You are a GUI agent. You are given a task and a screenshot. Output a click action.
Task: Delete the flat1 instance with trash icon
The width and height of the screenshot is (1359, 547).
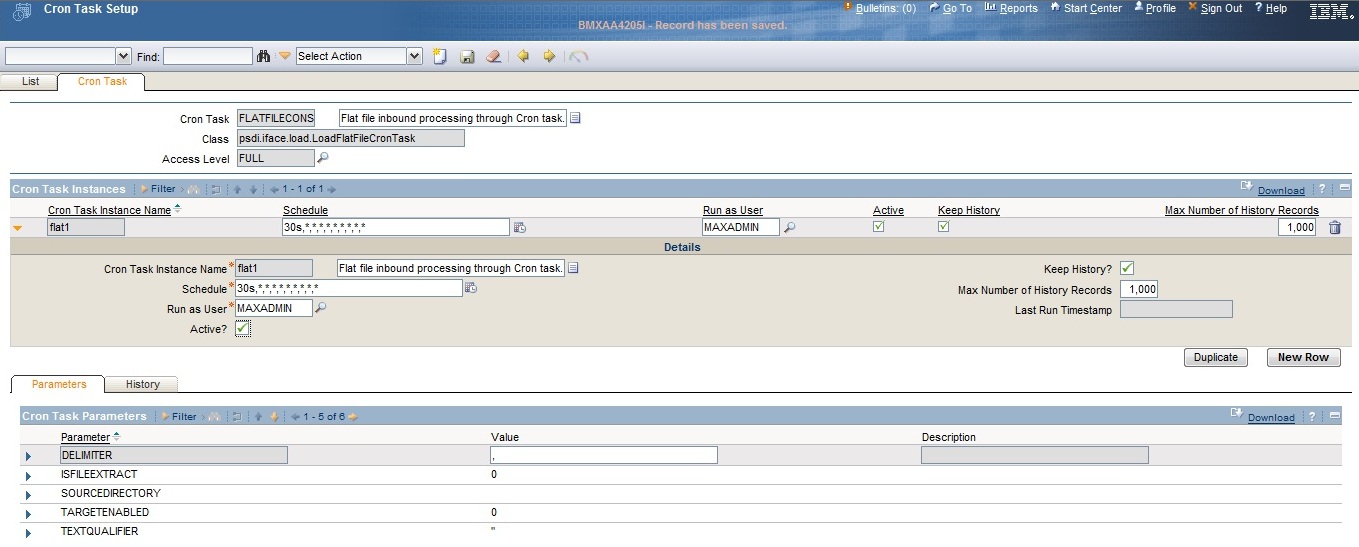[1335, 228]
